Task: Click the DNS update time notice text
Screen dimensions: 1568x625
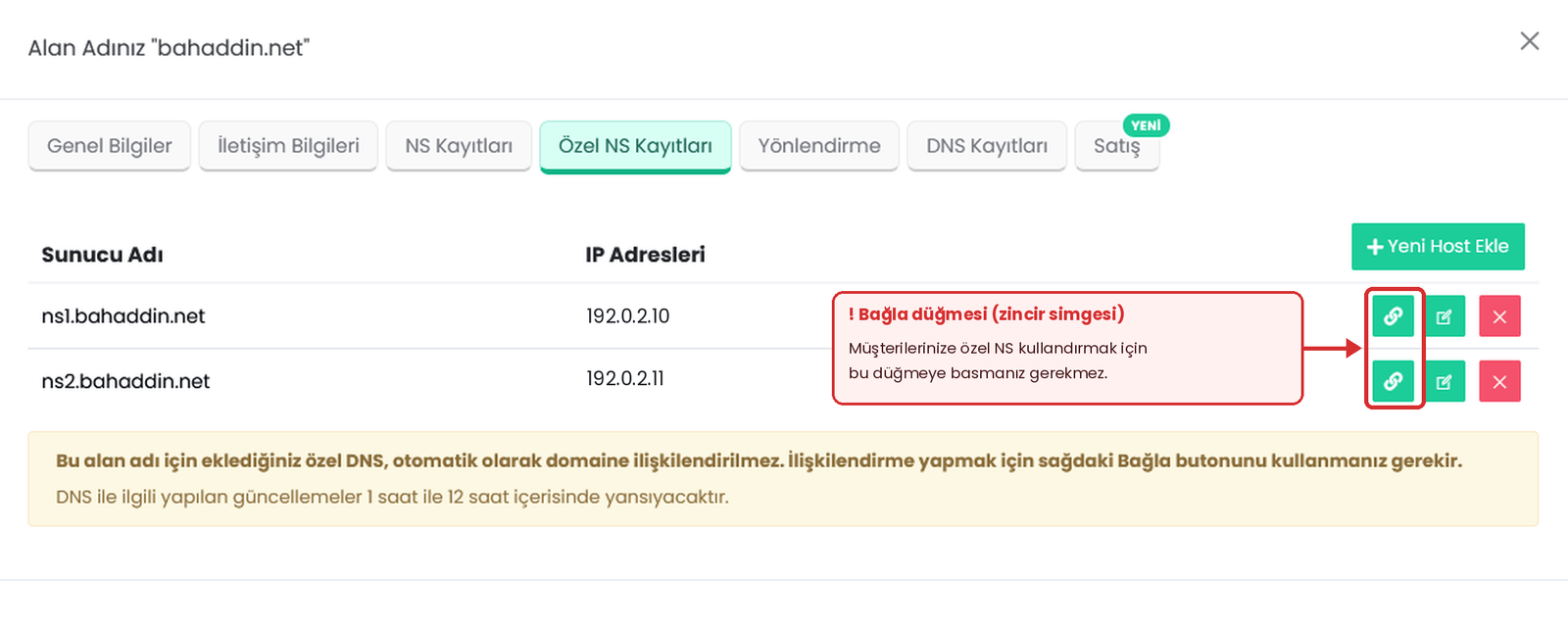Action: tap(392, 497)
